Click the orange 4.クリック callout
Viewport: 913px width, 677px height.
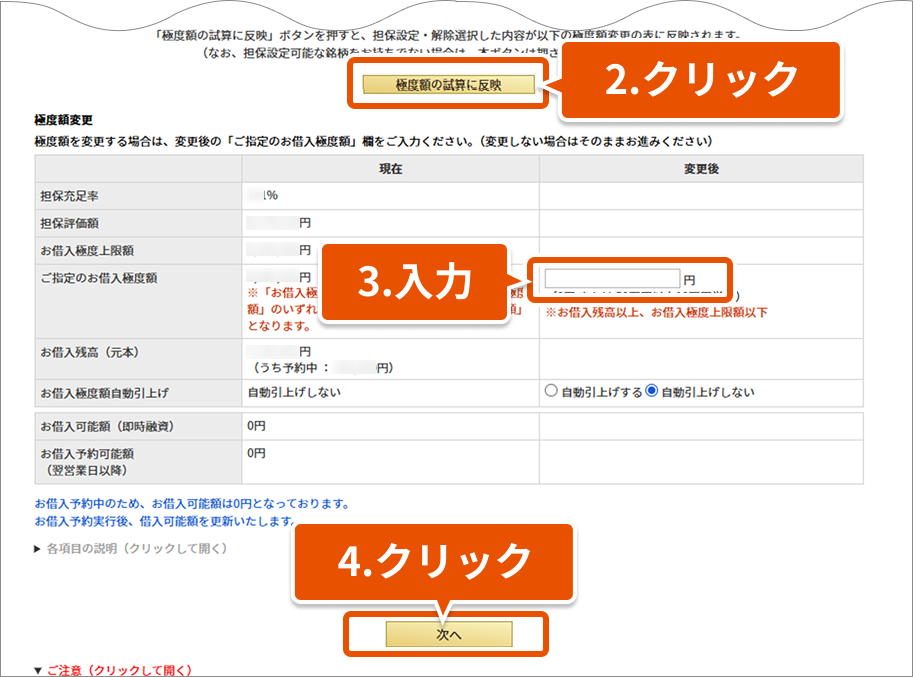point(433,561)
